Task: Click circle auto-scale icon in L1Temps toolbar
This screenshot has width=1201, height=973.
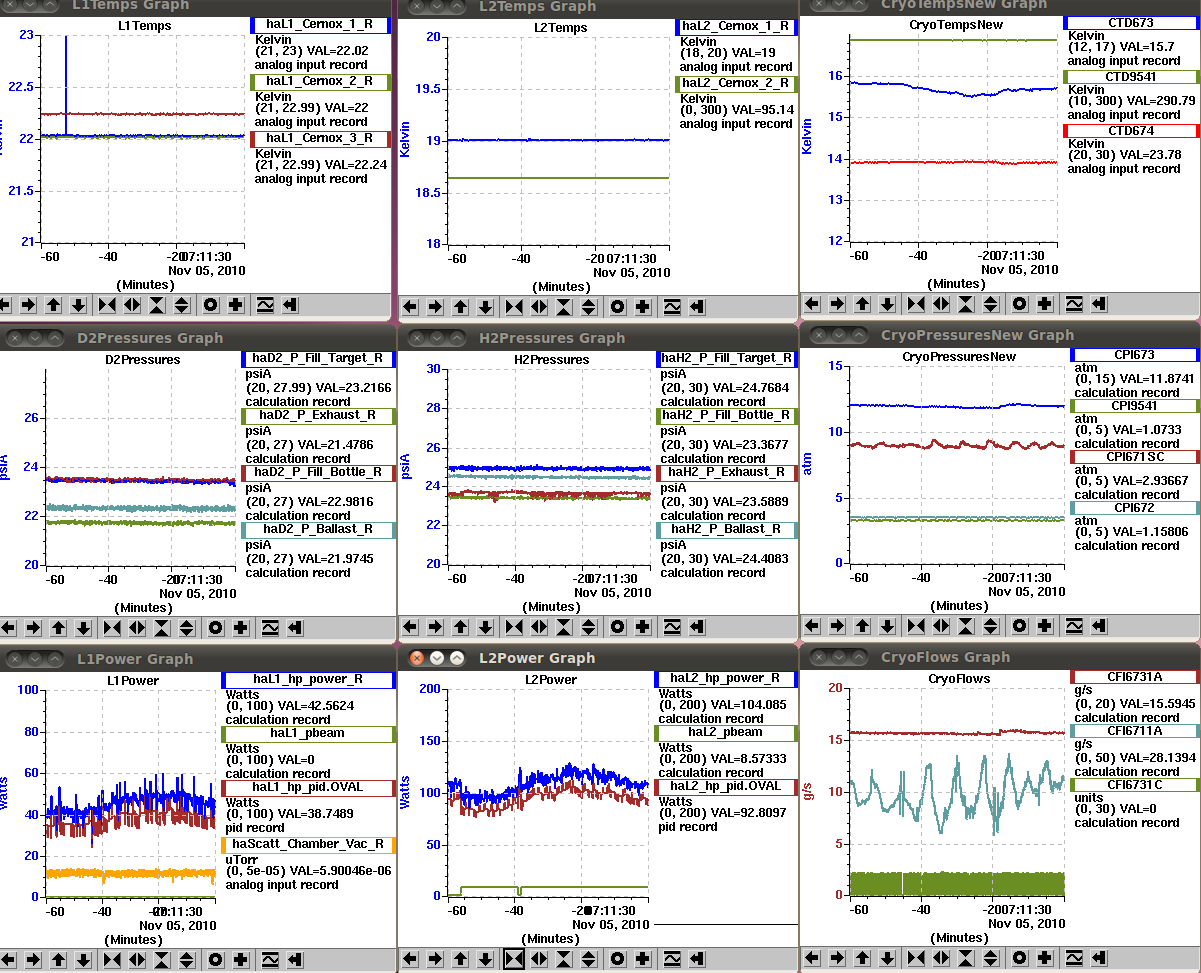Action: click(210, 305)
